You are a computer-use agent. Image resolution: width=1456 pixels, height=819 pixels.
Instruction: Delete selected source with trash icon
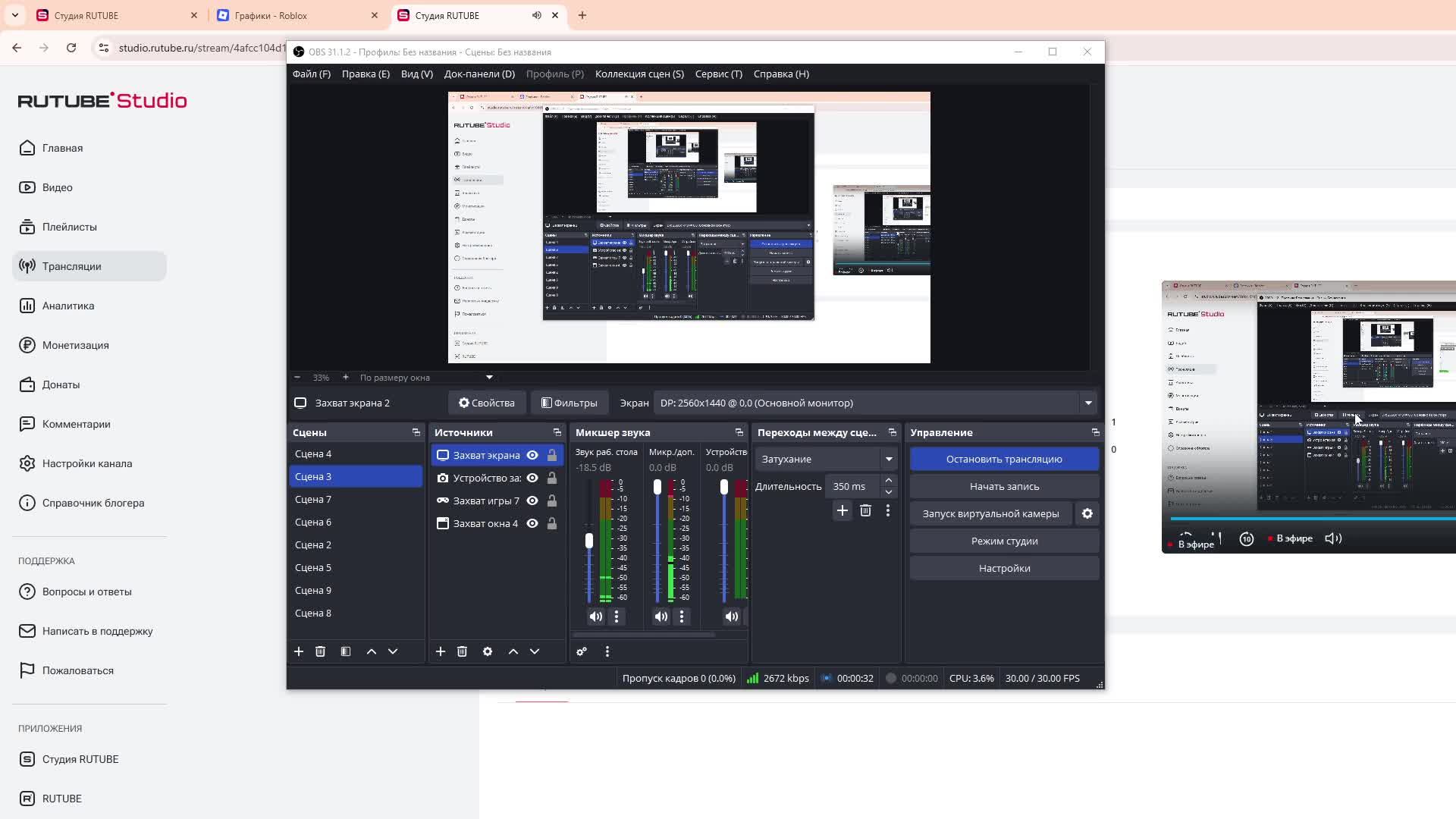[462, 651]
